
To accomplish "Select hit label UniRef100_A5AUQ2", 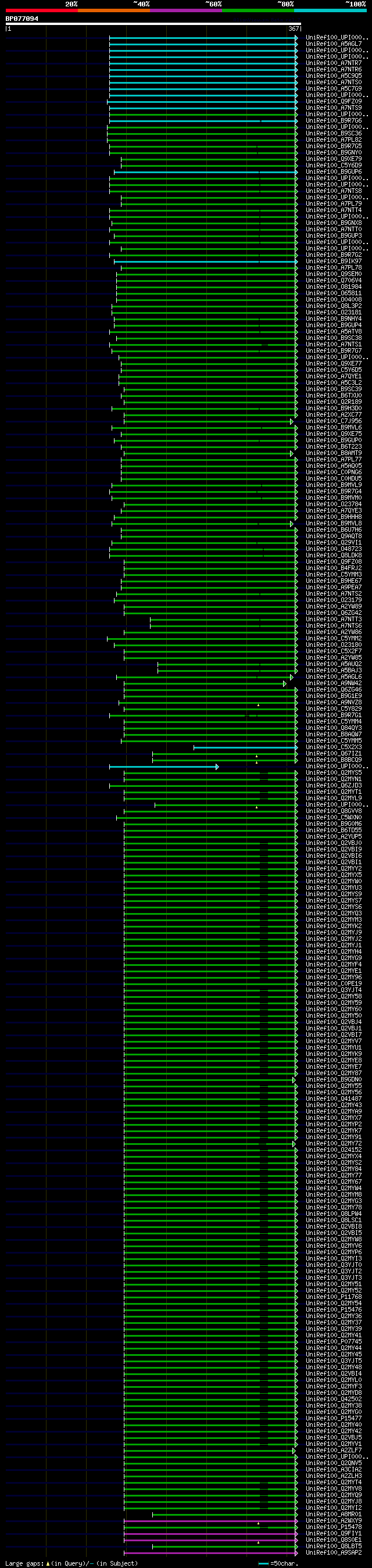I will coord(334,664).
